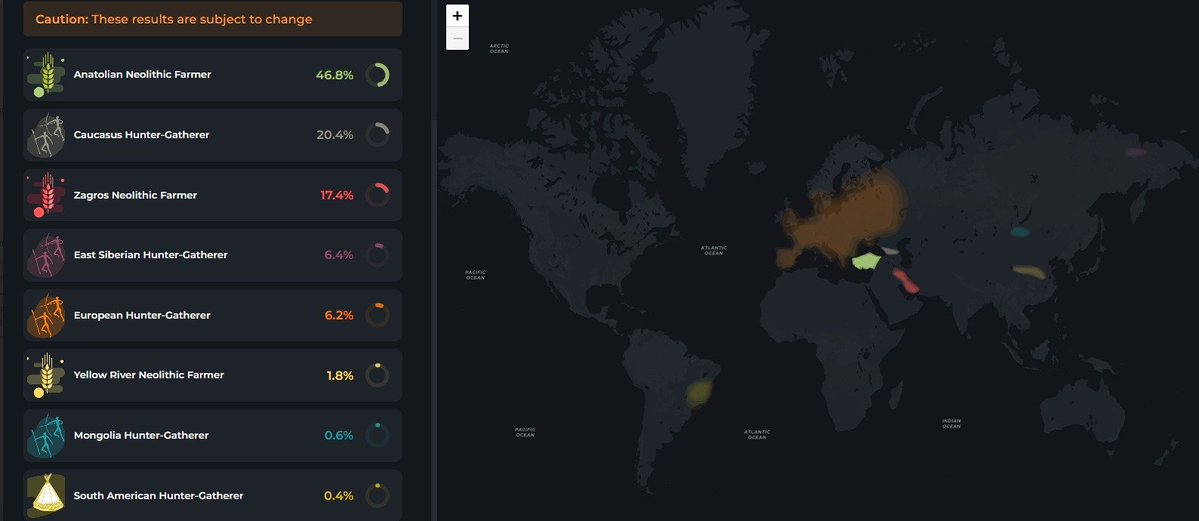Image resolution: width=1199 pixels, height=521 pixels.
Task: Click the 6.4% donut ring indicator
Action: pos(377,255)
